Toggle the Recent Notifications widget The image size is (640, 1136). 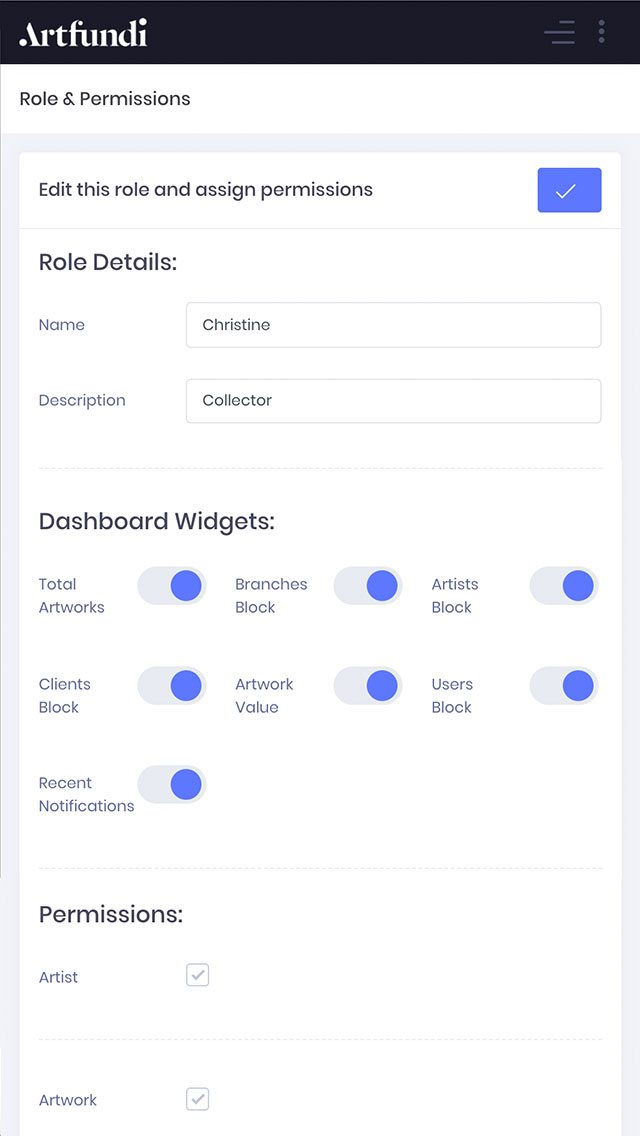(x=171, y=785)
